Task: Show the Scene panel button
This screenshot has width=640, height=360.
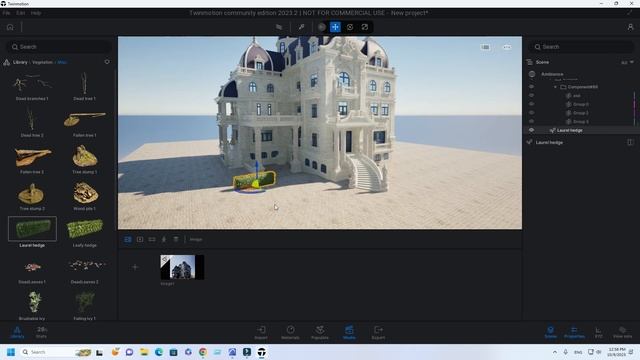Action: (x=550, y=332)
